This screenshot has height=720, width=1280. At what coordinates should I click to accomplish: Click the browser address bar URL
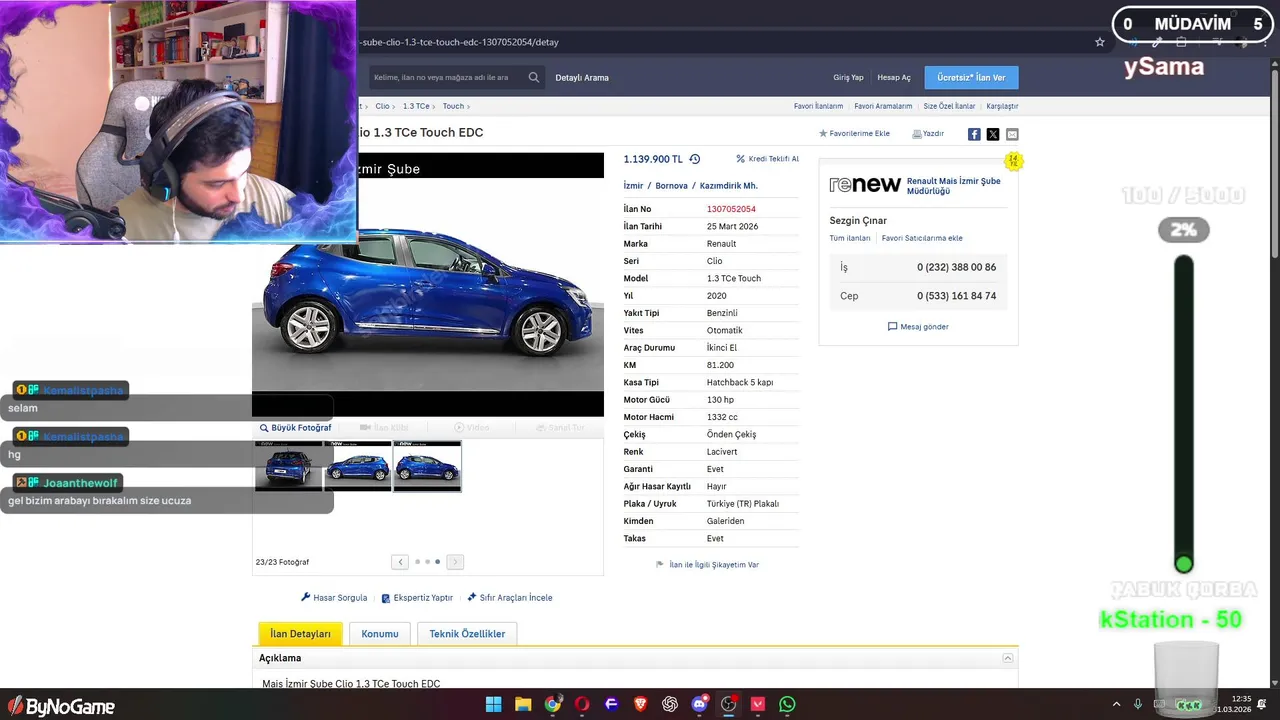[x=460, y=43]
